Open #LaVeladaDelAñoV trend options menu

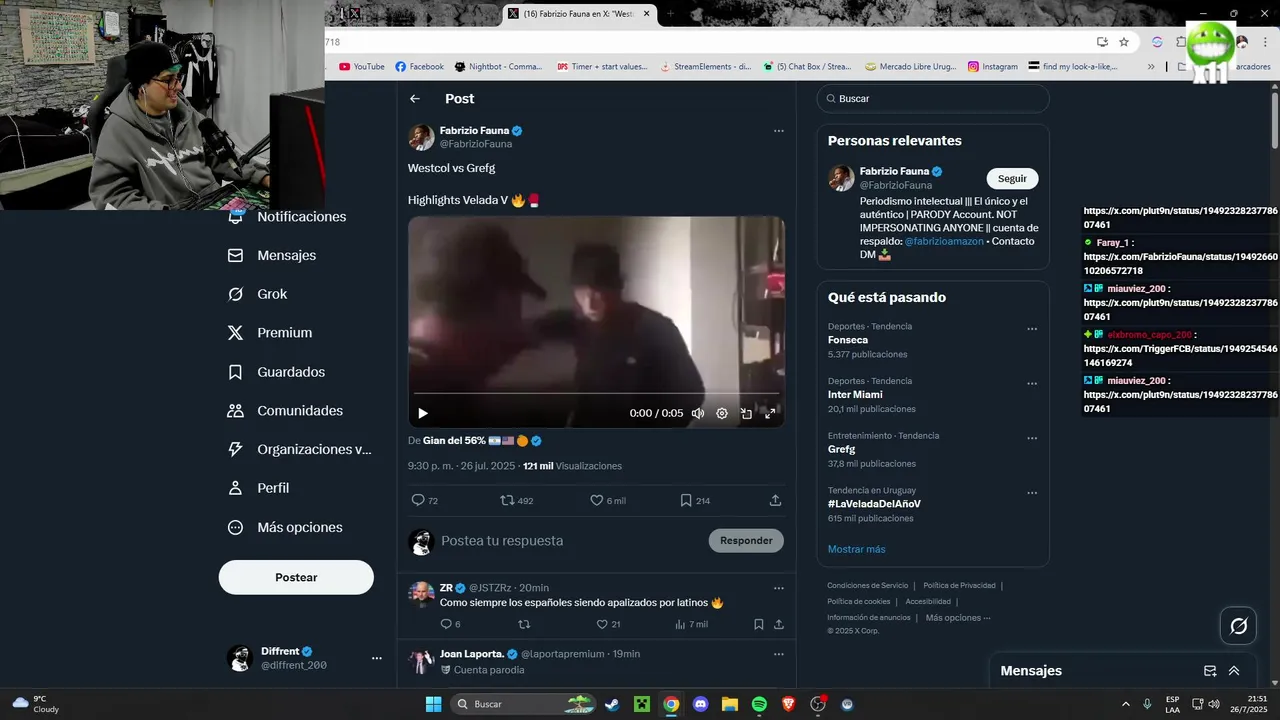[1032, 493]
